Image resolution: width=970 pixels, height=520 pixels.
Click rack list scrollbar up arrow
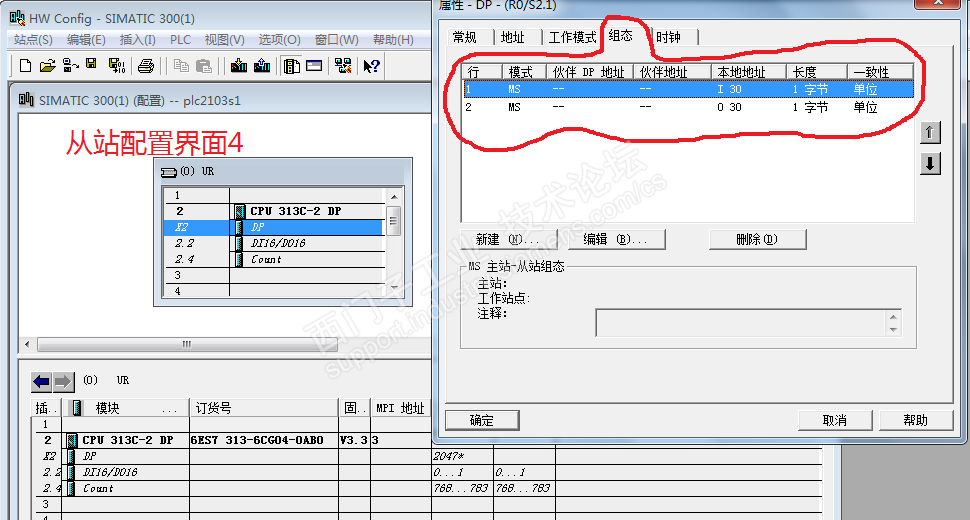point(394,197)
